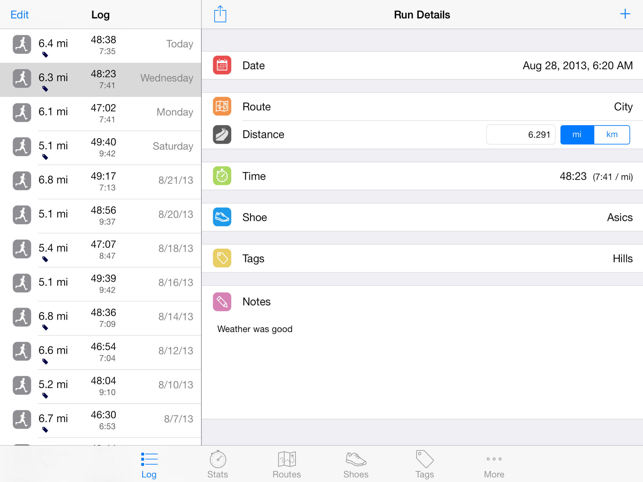Tap runner icon for 8/14/13 run
This screenshot has width=643, height=482.
(x=22, y=317)
